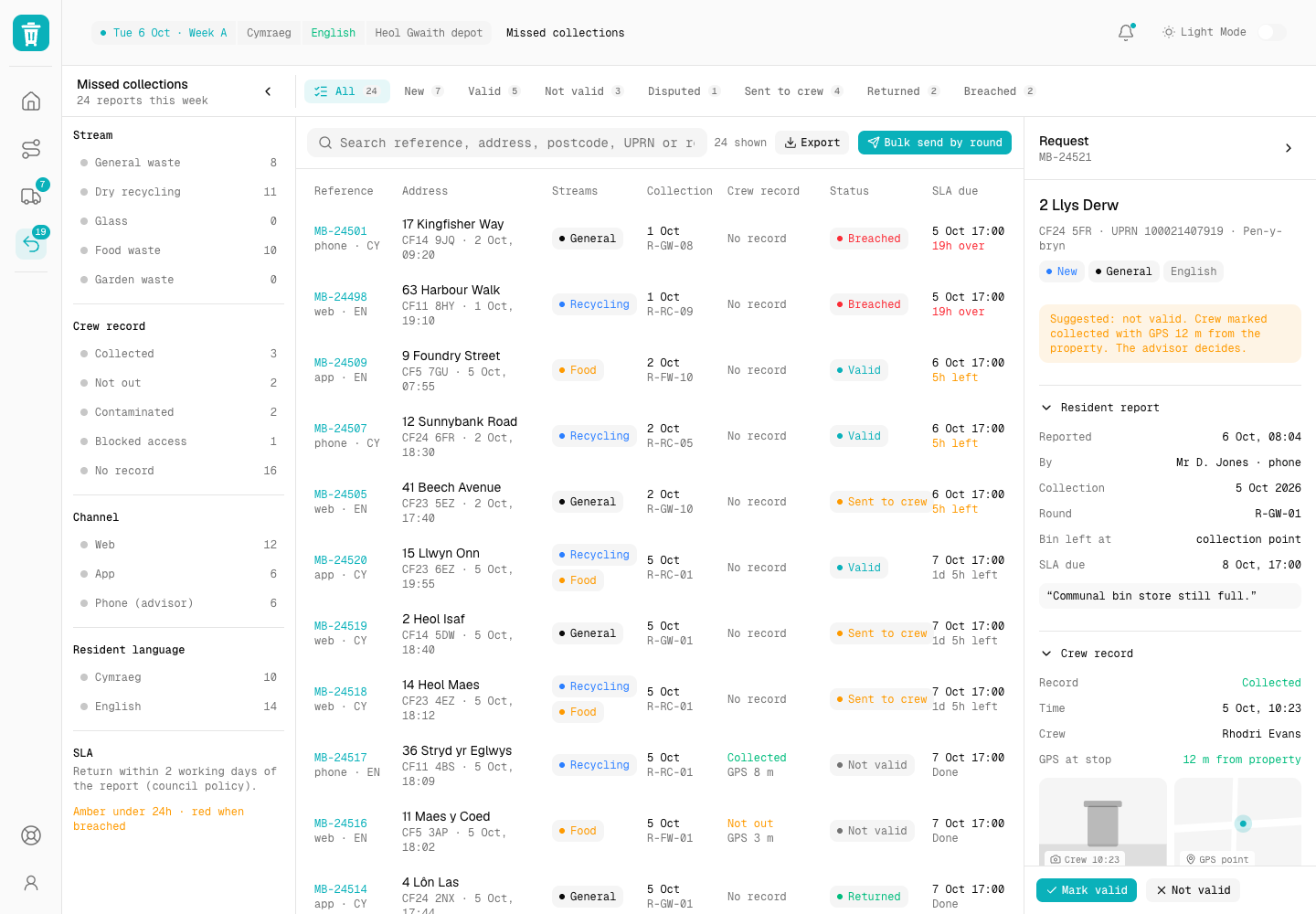1316x914 pixels.
Task: Open the Heol Gwaith depot selector
Action: point(429,33)
